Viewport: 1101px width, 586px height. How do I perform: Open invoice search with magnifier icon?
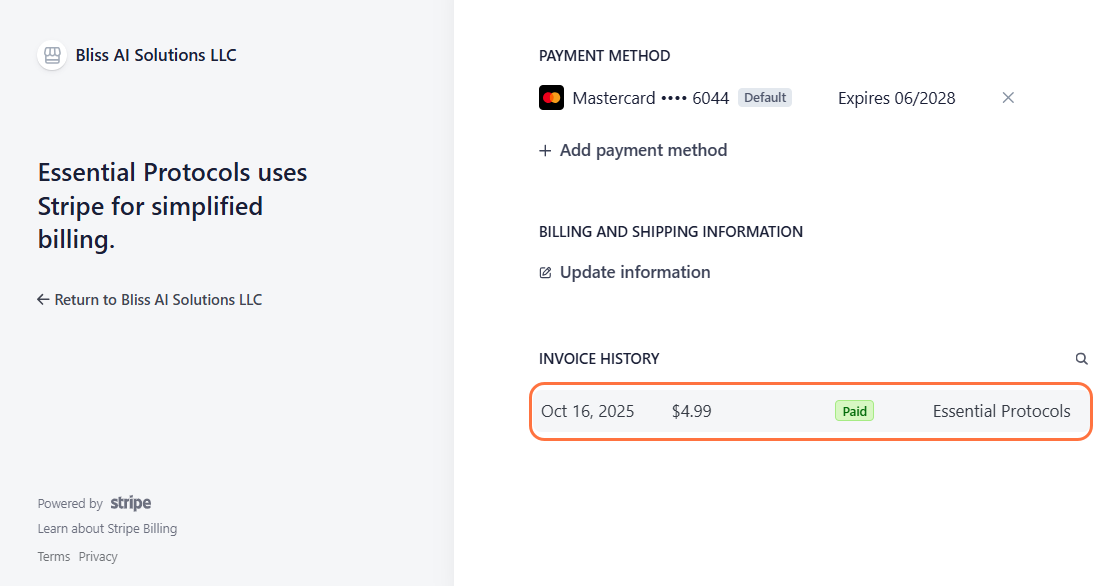[1081, 359]
